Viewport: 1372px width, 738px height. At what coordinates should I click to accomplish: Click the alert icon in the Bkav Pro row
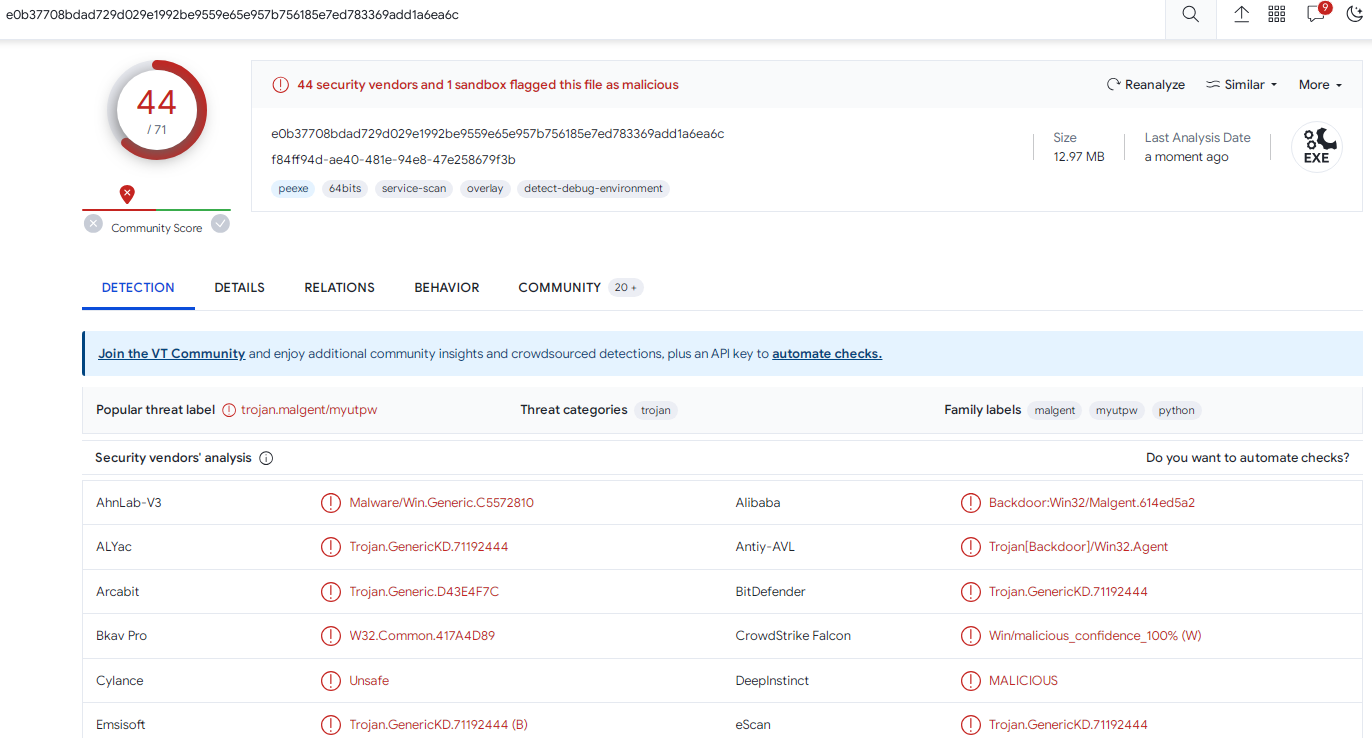[330, 636]
